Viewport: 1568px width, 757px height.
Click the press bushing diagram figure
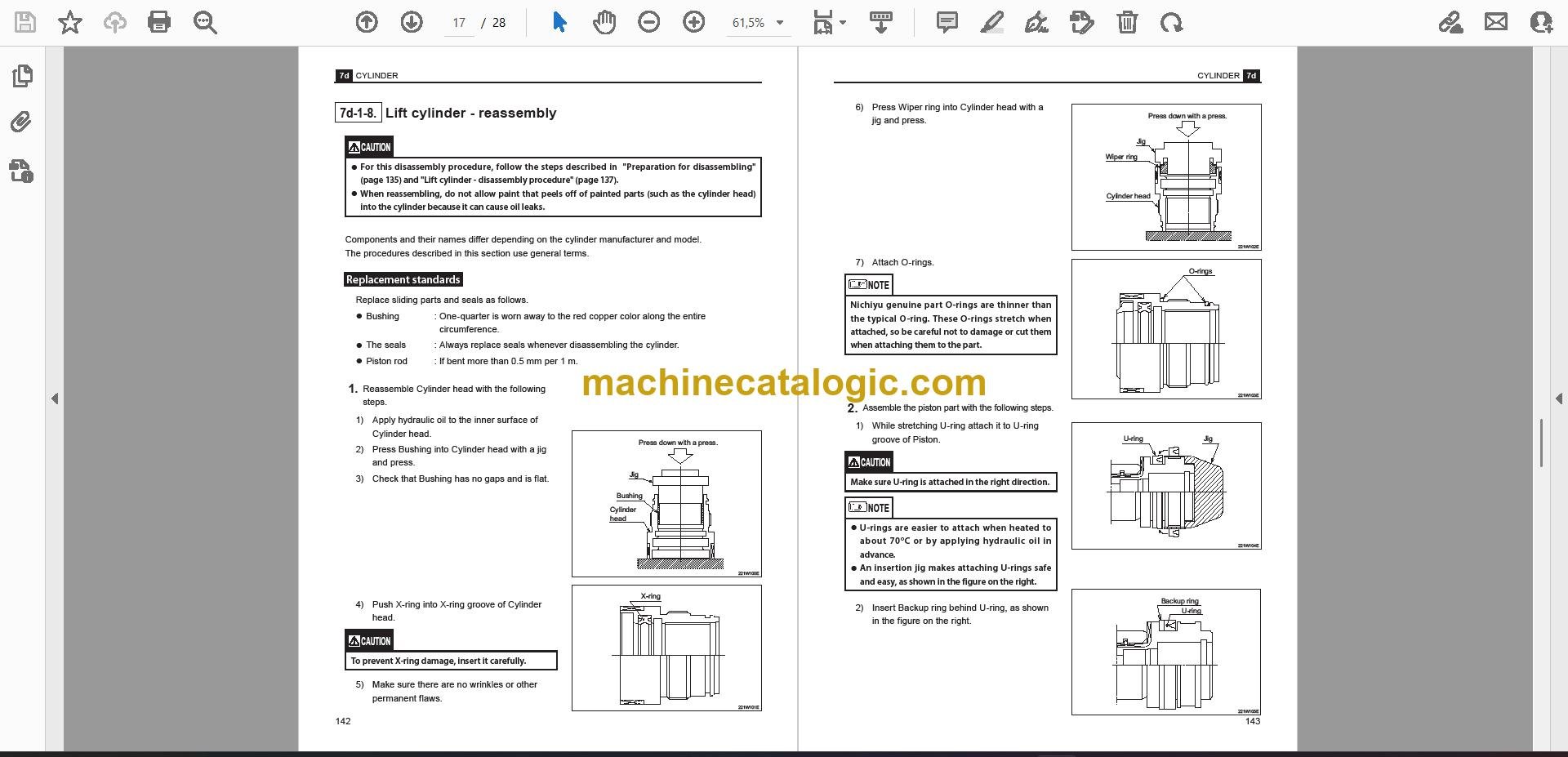pos(666,504)
